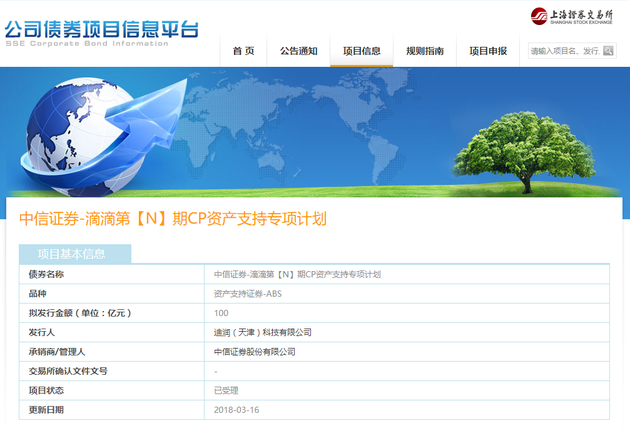The height and width of the screenshot is (436, 630).
Task: Click underwriter 中信证券股份有限公司
Action: point(255,351)
